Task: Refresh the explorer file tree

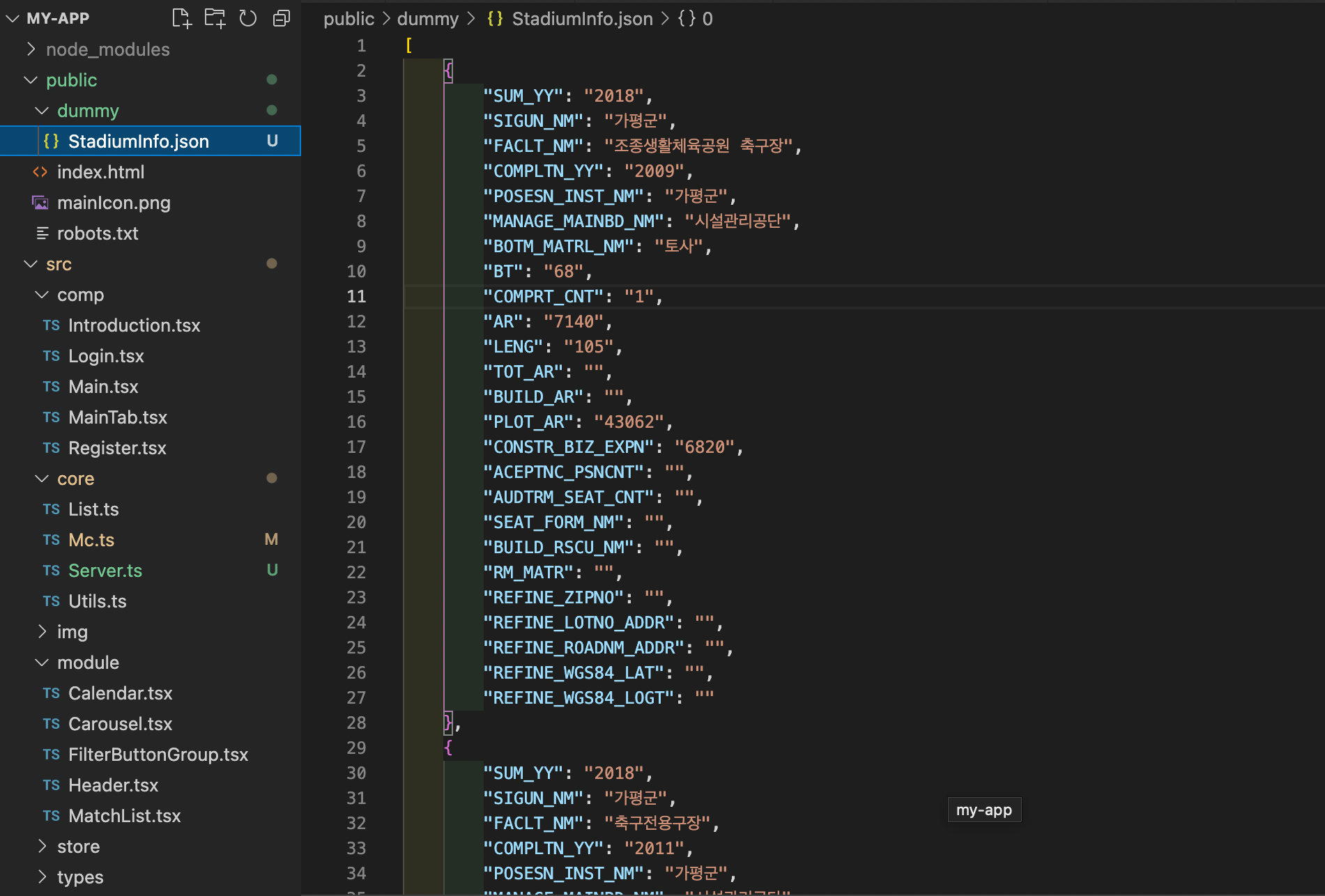Action: click(248, 18)
